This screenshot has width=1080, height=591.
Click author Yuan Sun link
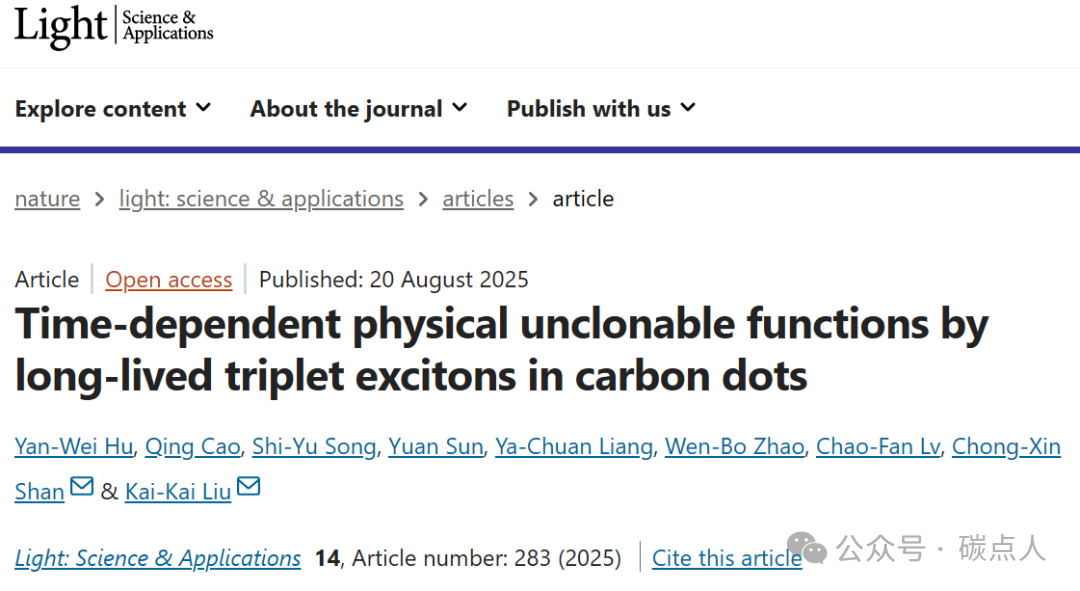coord(436,446)
